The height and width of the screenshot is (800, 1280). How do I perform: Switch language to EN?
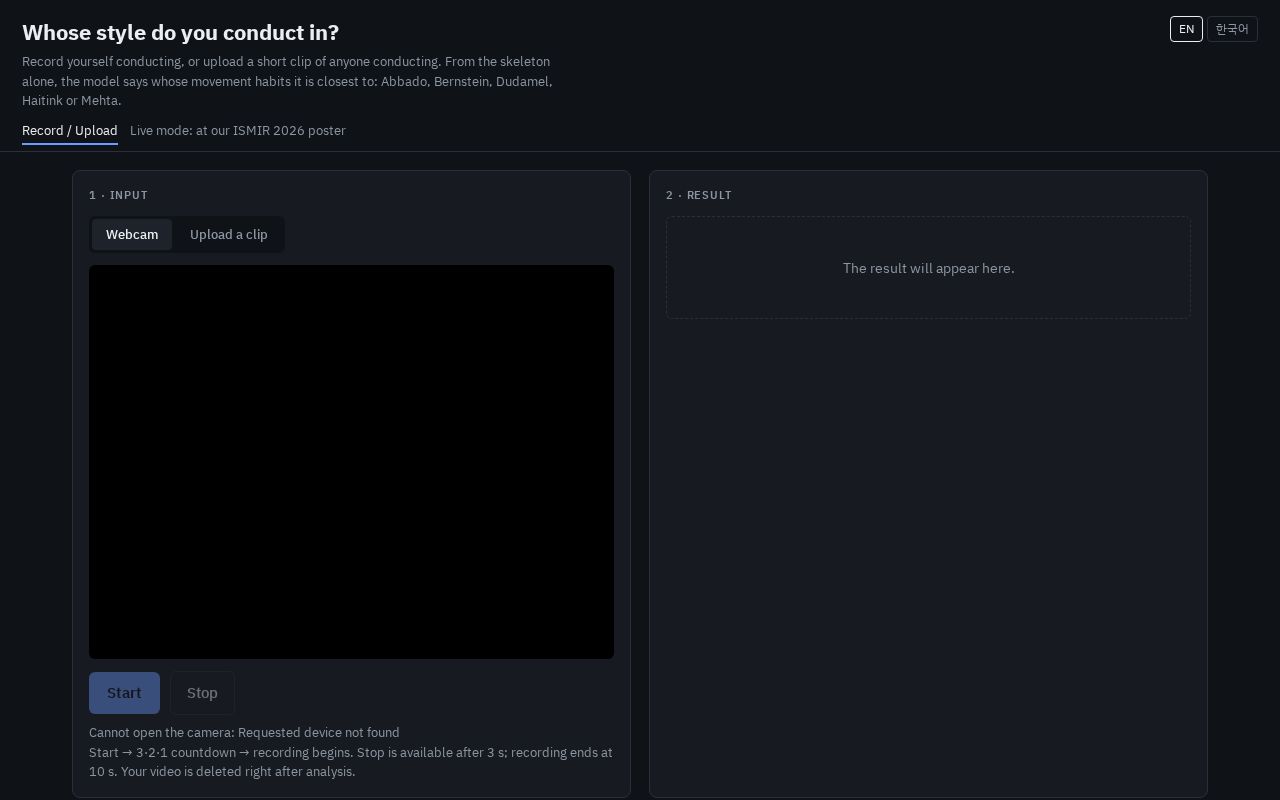[x=1186, y=29]
